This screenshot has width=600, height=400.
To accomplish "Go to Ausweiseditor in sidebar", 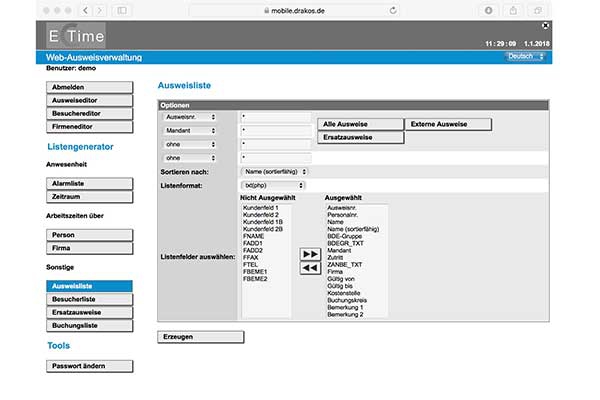I will 89,101.
